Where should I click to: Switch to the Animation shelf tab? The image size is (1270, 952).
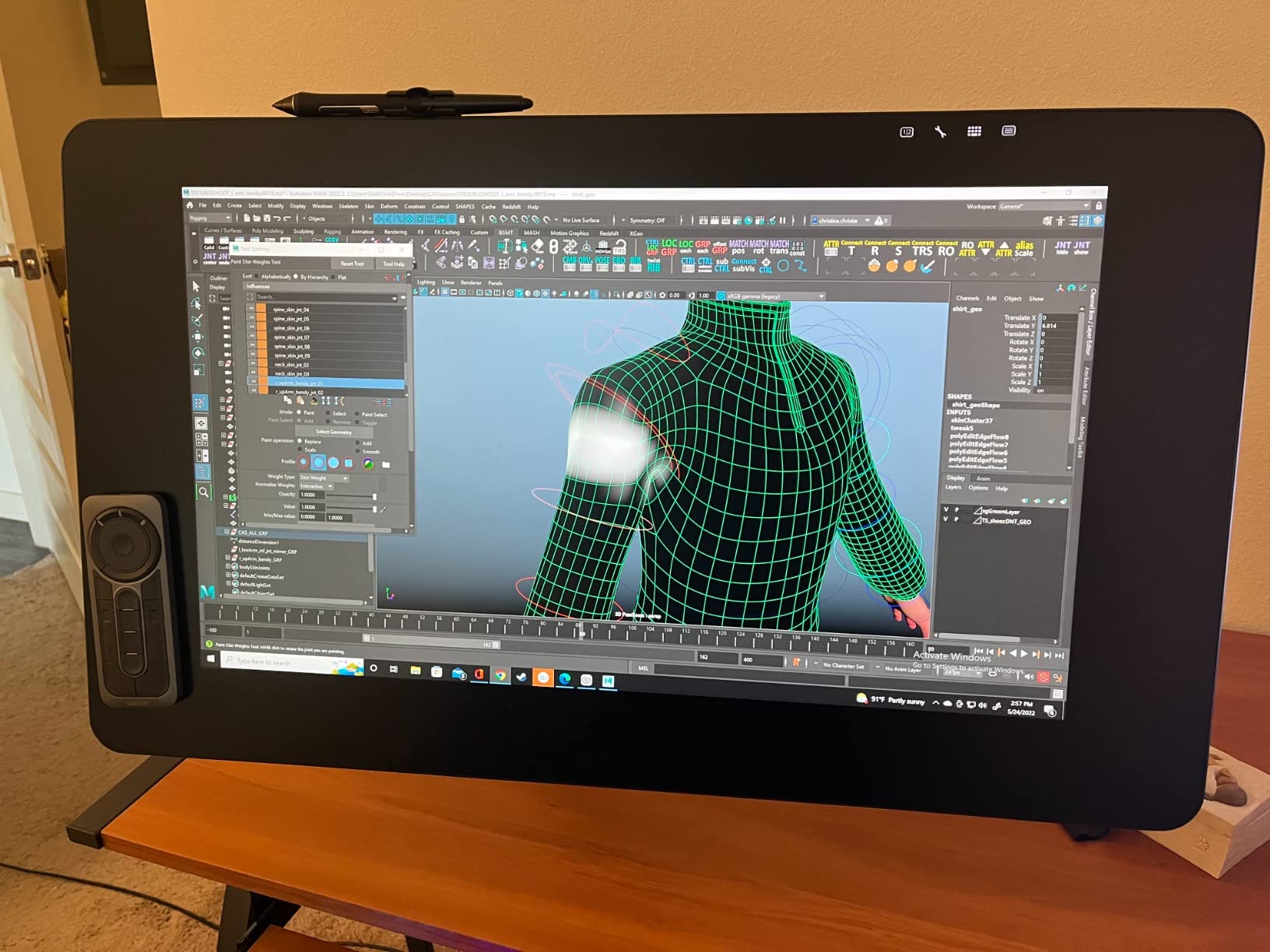(362, 232)
